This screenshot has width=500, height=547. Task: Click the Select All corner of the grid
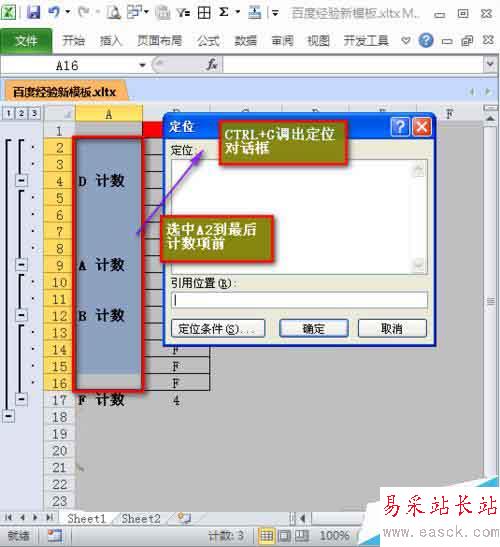pyautogui.click(x=59, y=113)
